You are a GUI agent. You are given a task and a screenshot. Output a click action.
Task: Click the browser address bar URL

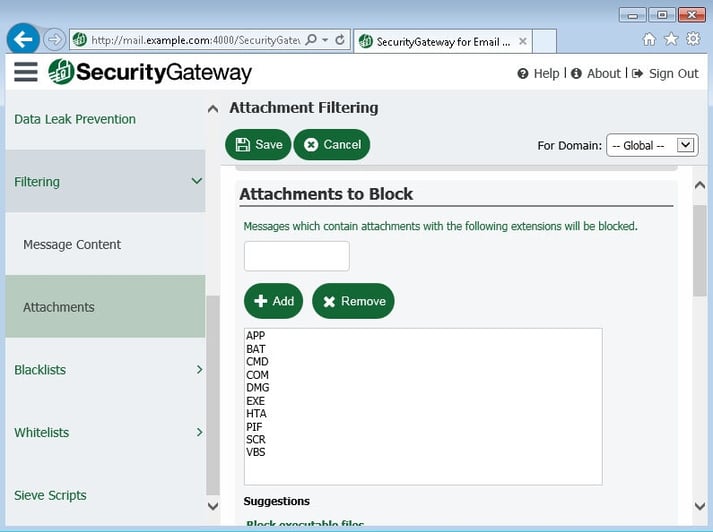(196, 40)
